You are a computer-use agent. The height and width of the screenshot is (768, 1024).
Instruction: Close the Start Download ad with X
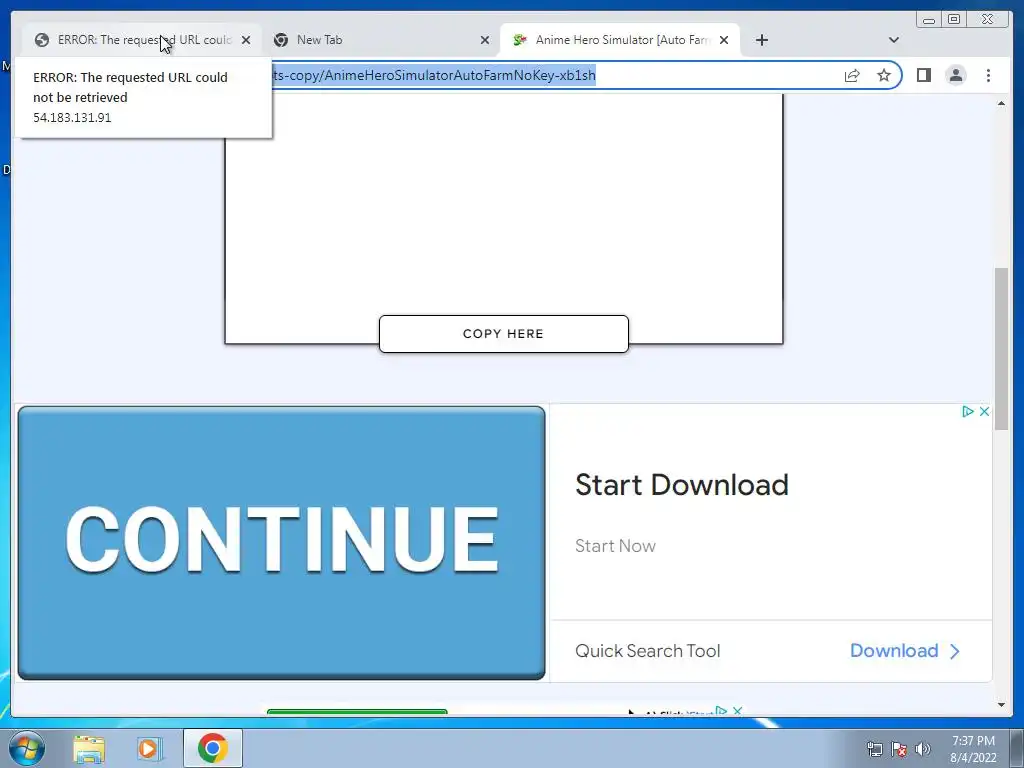coord(984,411)
